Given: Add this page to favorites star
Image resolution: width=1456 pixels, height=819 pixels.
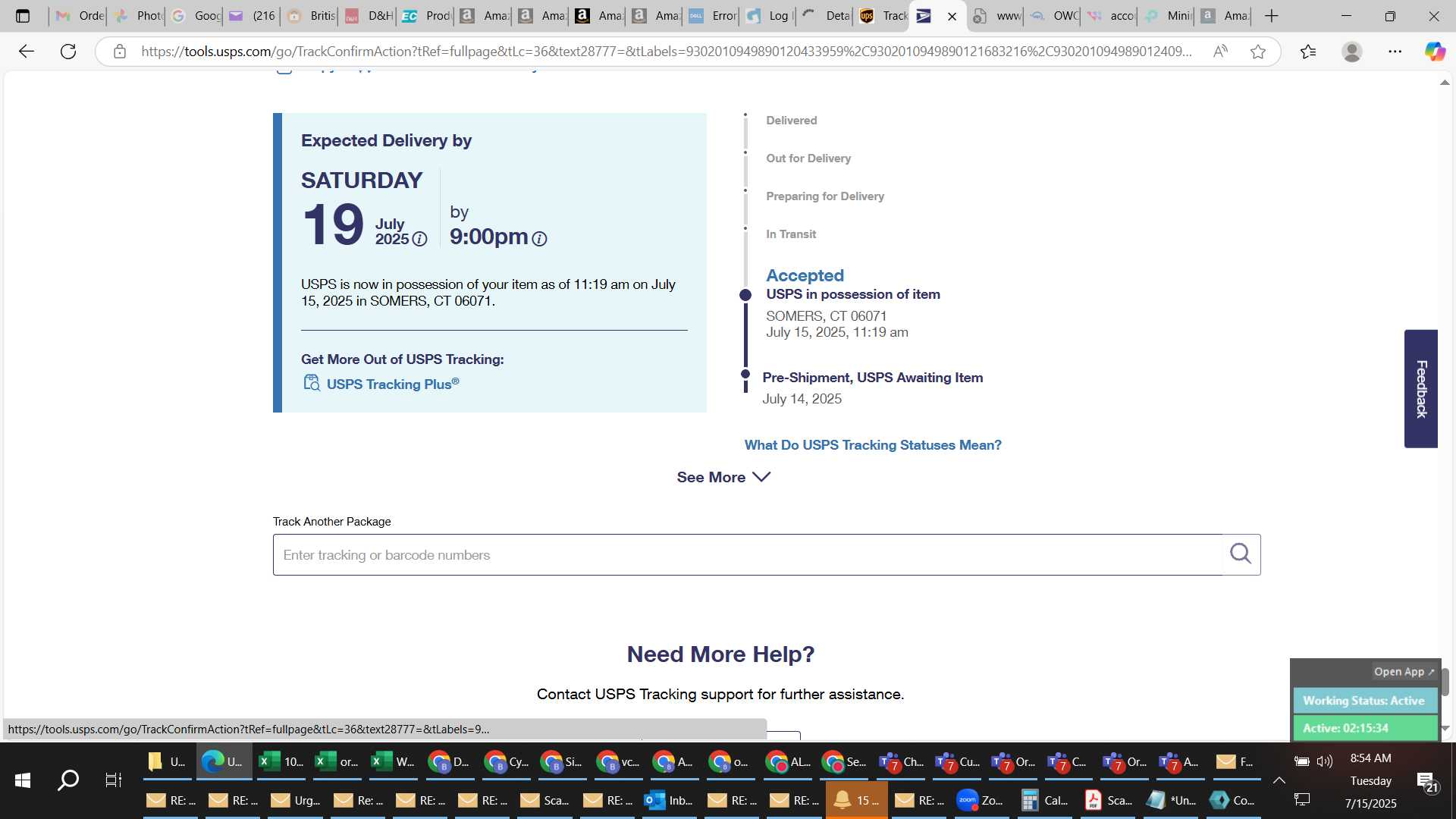Looking at the screenshot, I should [1258, 52].
